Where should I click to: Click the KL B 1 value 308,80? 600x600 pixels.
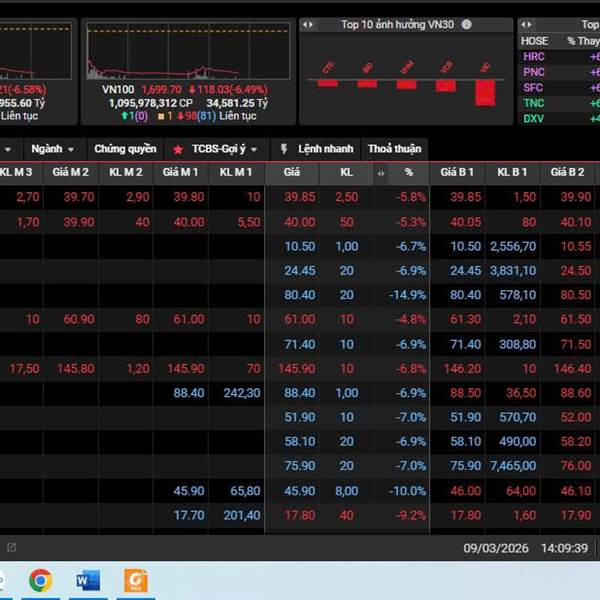coord(517,344)
